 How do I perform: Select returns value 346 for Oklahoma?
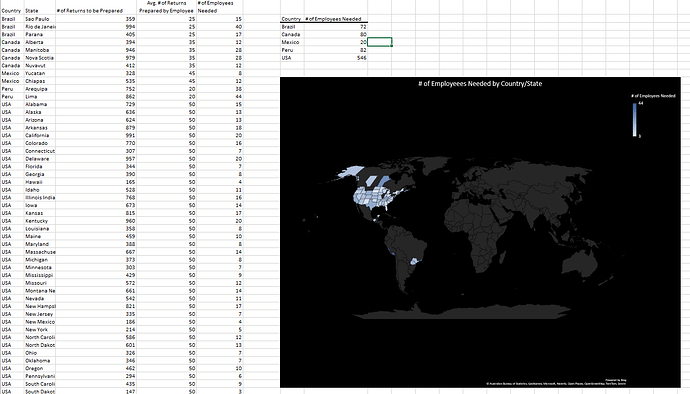tap(130, 361)
